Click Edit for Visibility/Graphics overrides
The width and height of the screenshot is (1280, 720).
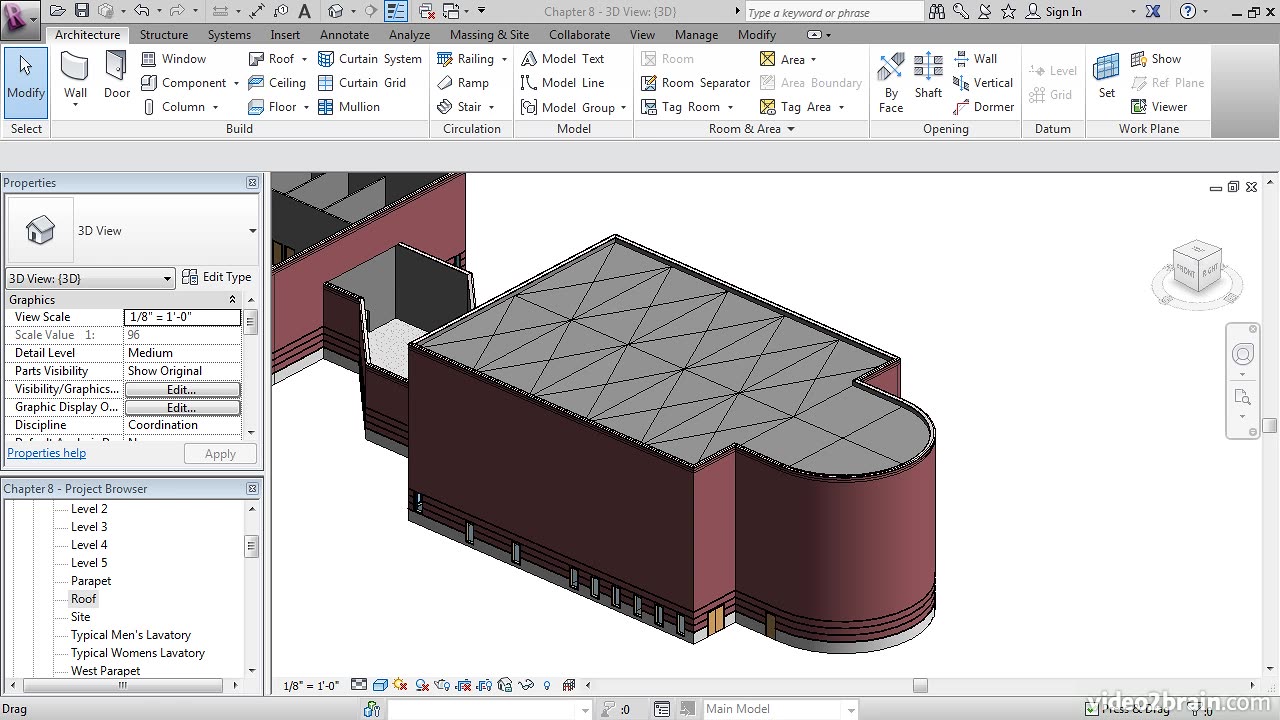[x=182, y=389]
